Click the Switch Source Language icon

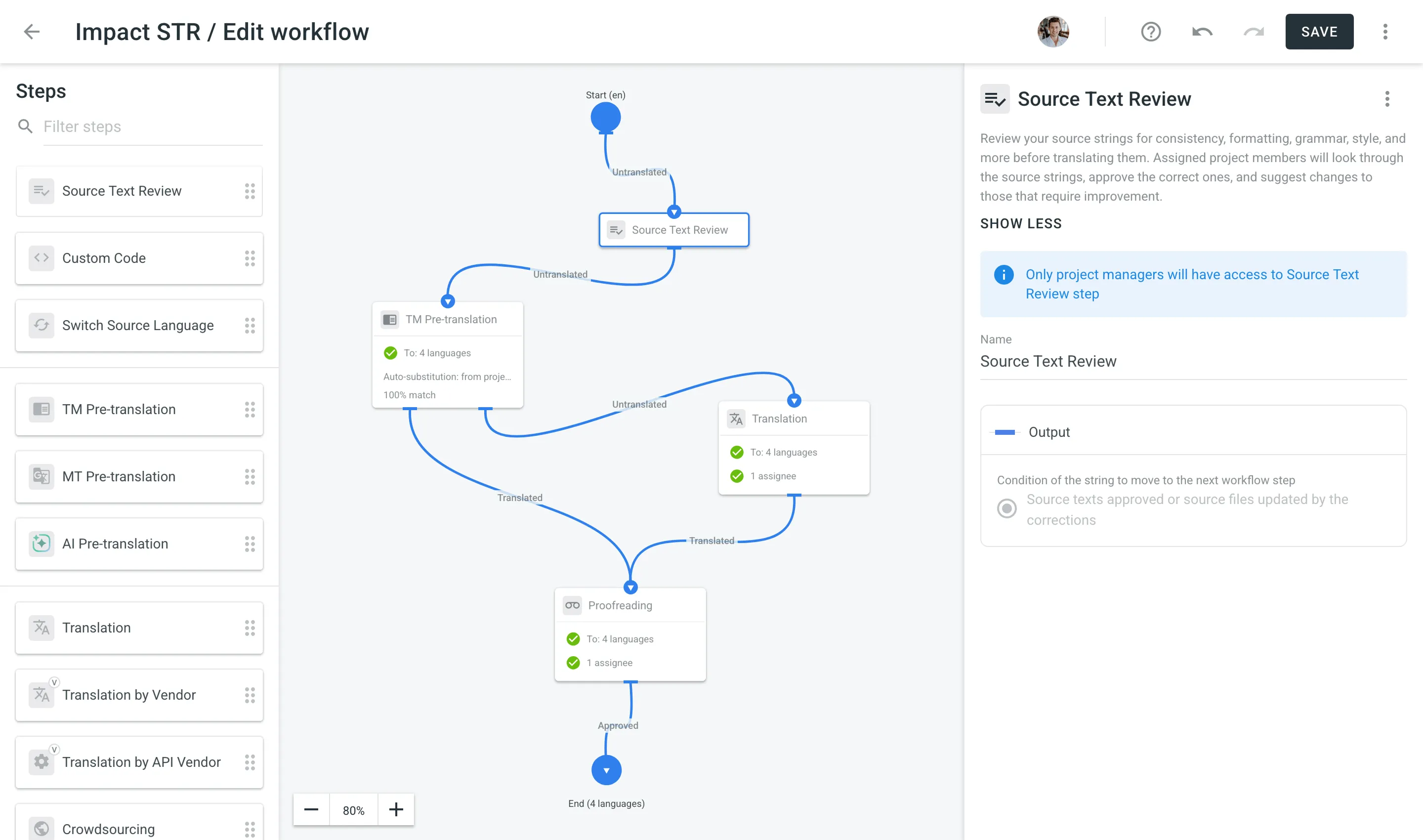pos(41,326)
